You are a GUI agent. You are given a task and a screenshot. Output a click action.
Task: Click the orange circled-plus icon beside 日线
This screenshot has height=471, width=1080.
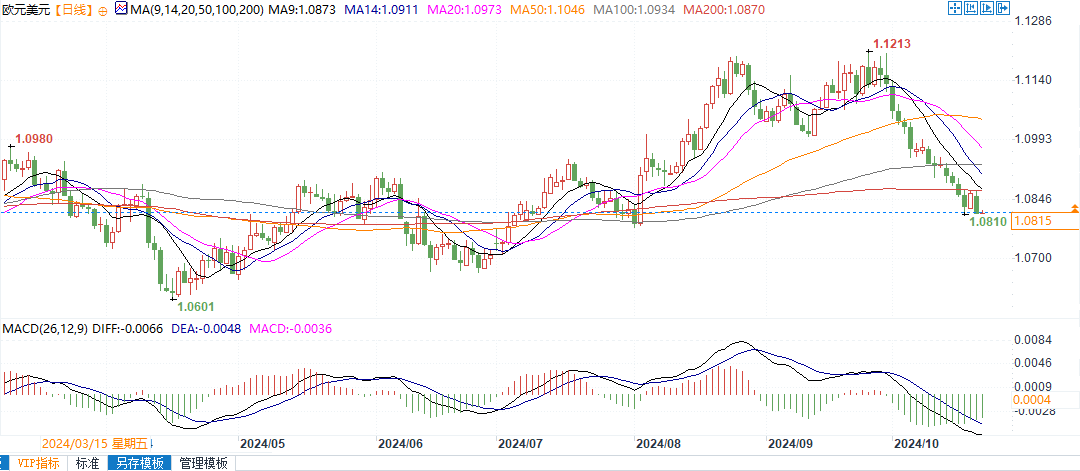coord(104,9)
